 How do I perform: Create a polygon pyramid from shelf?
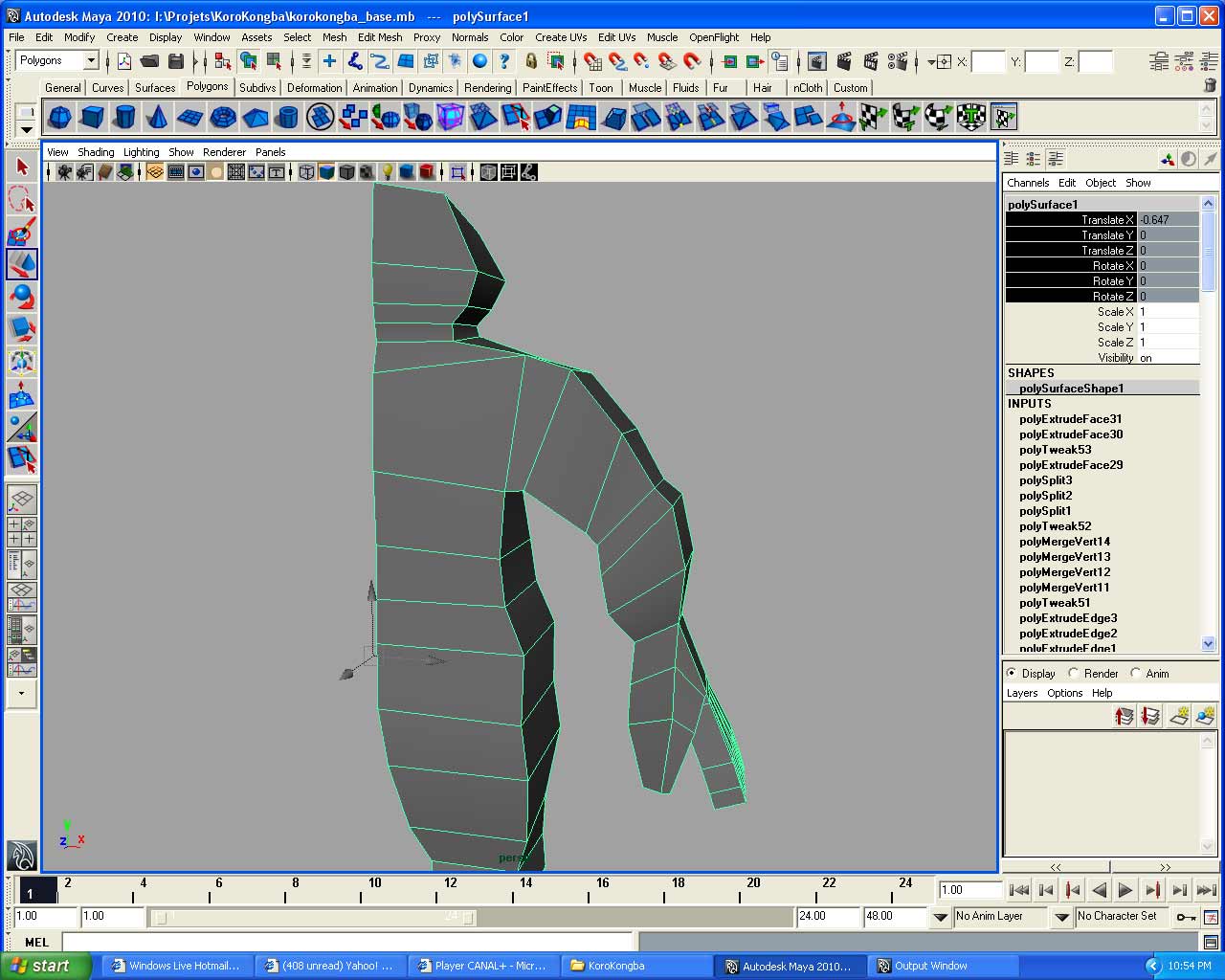coord(255,118)
